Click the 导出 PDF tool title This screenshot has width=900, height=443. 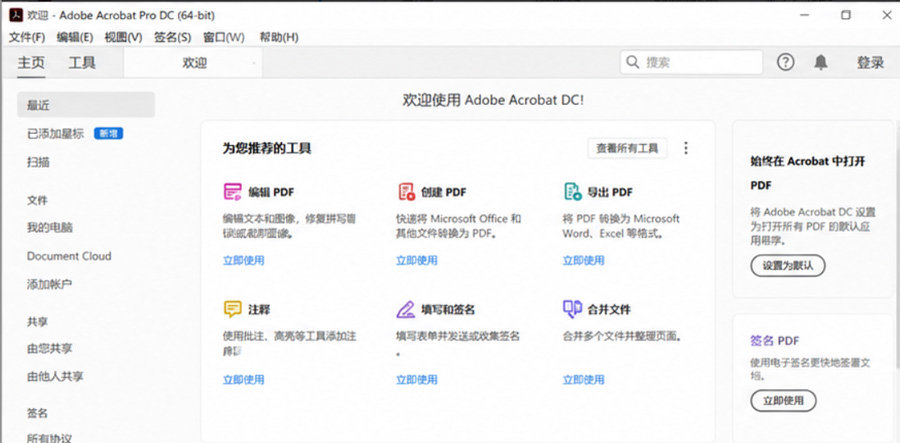(610, 192)
